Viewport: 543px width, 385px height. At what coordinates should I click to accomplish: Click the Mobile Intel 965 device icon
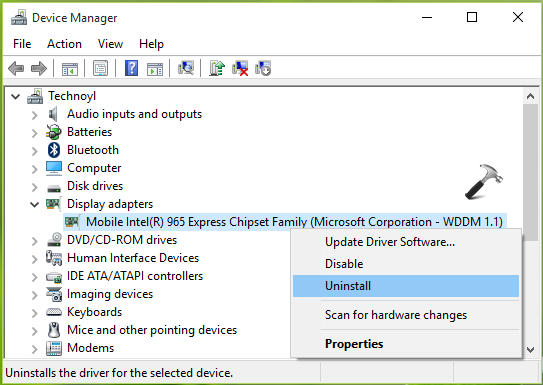point(72,222)
